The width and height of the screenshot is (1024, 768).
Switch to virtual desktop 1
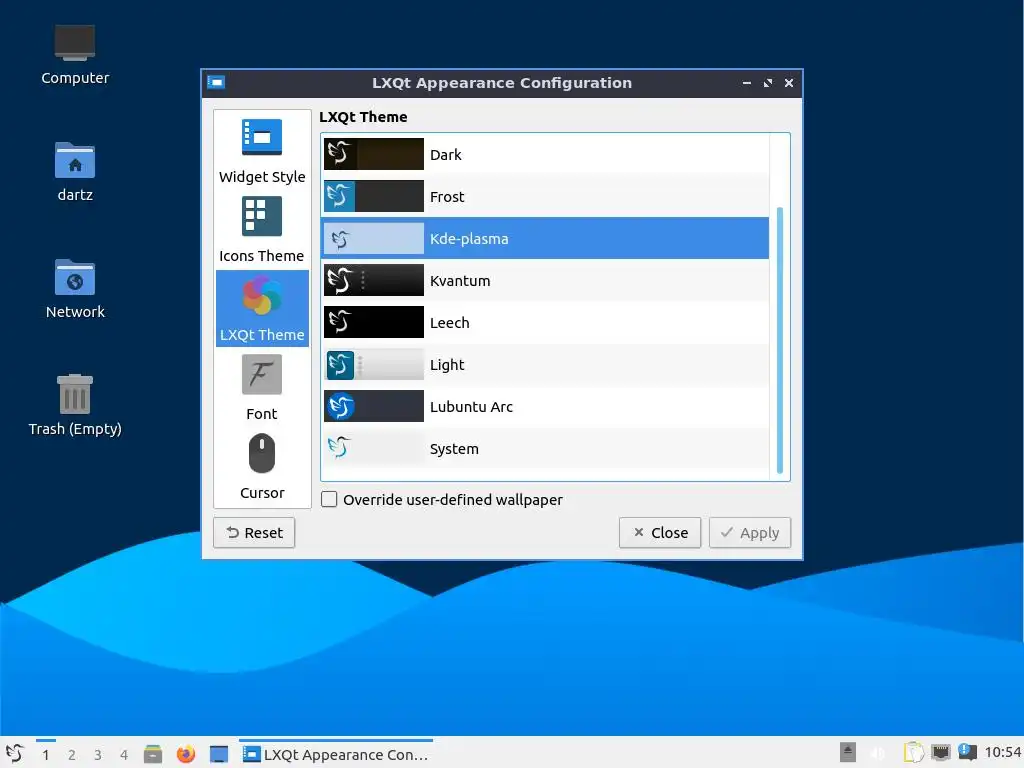coord(46,754)
